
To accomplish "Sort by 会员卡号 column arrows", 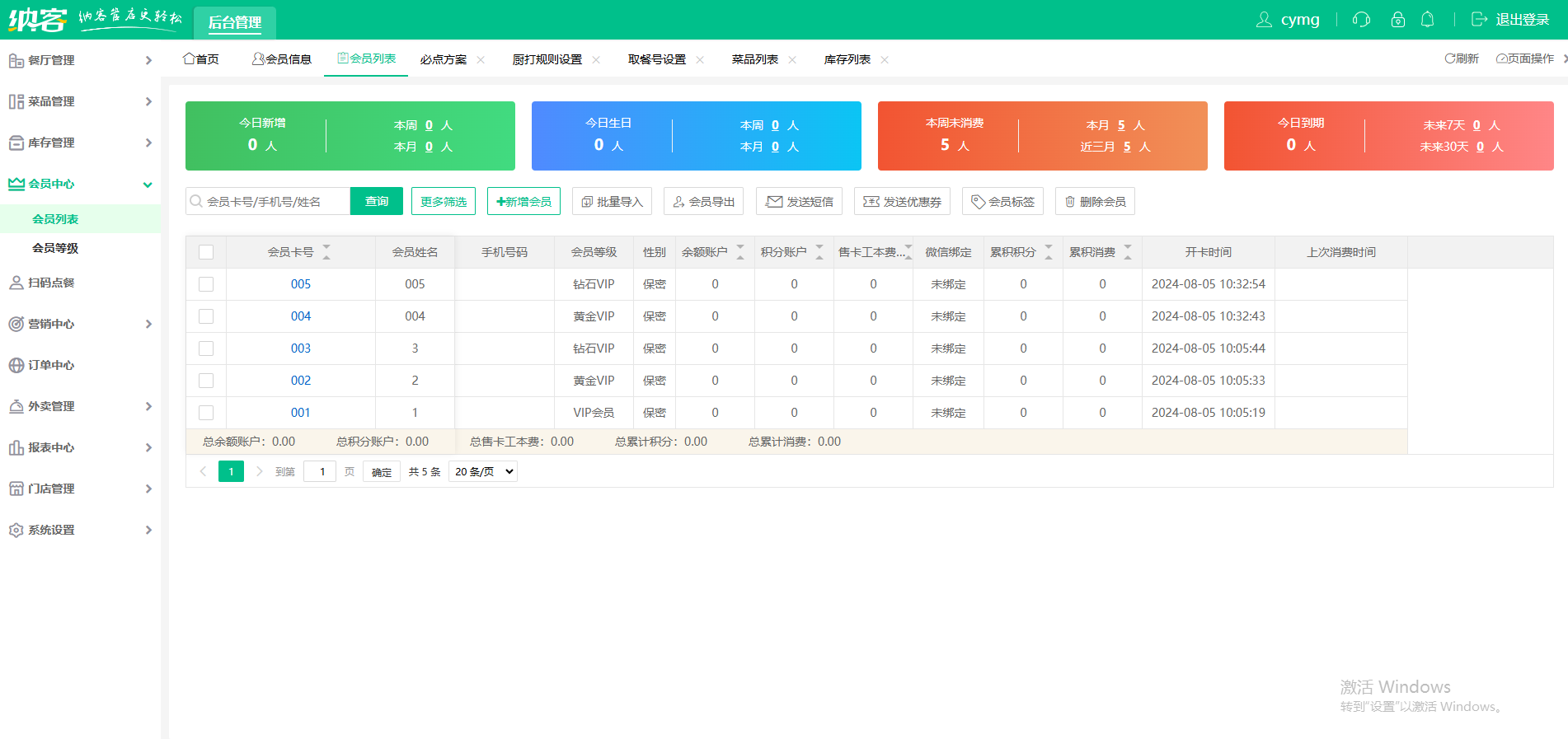I will pyautogui.click(x=326, y=252).
